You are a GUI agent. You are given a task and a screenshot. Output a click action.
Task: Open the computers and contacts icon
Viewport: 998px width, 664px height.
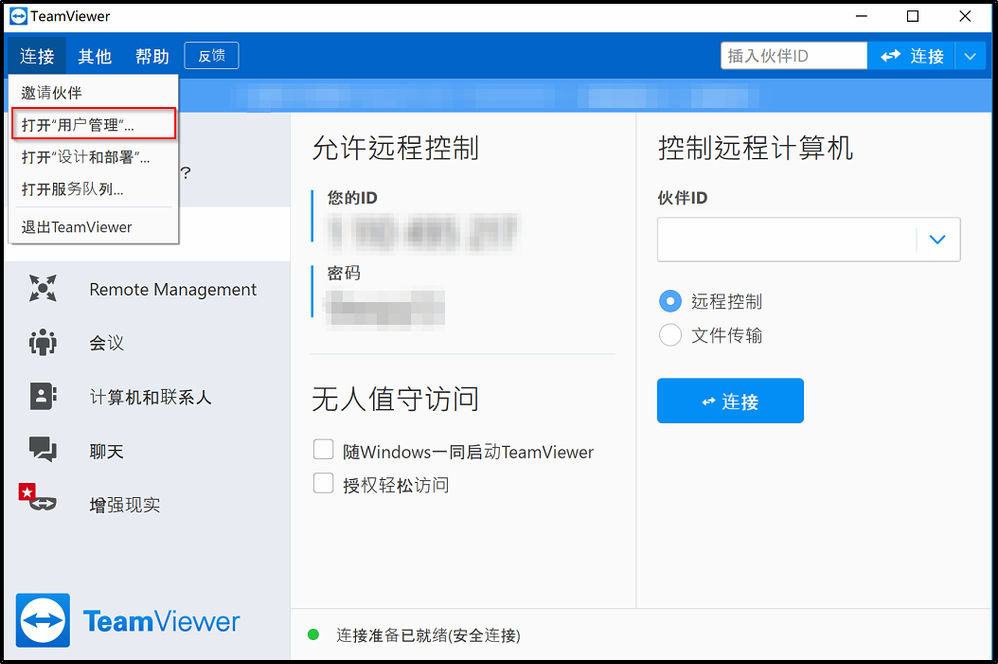coord(43,396)
